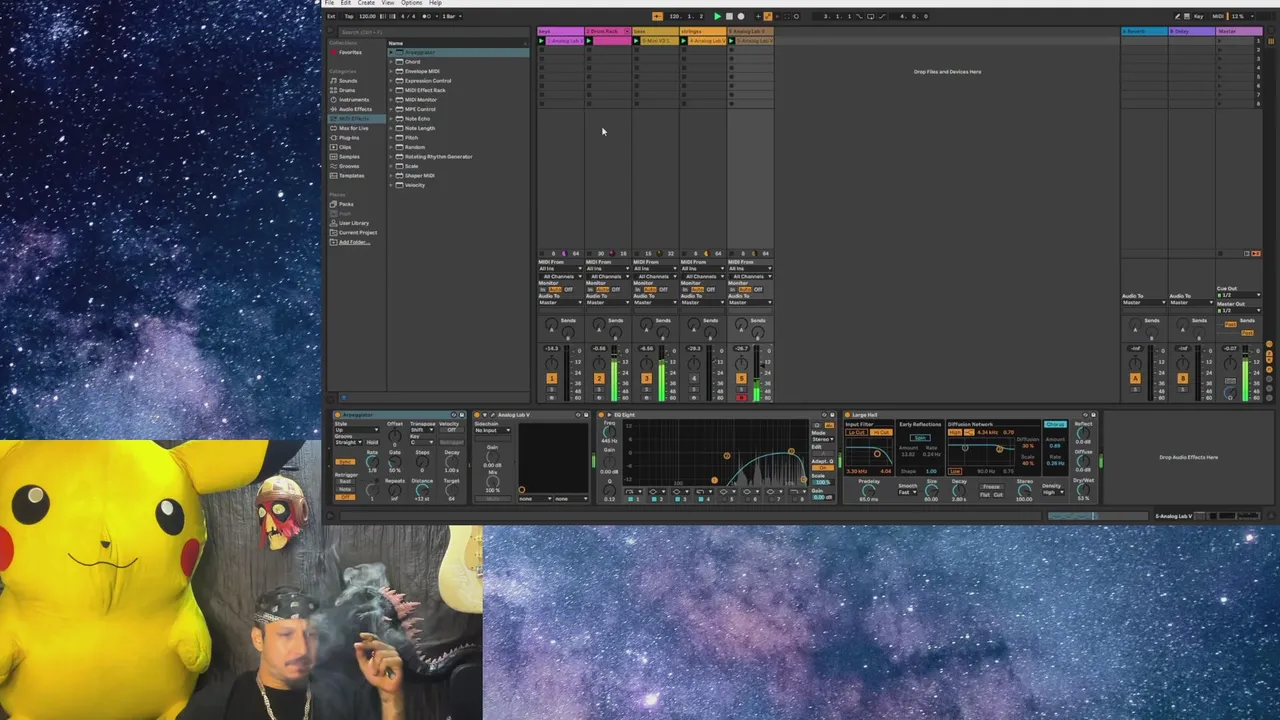1280x720 pixels.
Task: Toggle Arpeggiator Sync button
Action: 346,461
